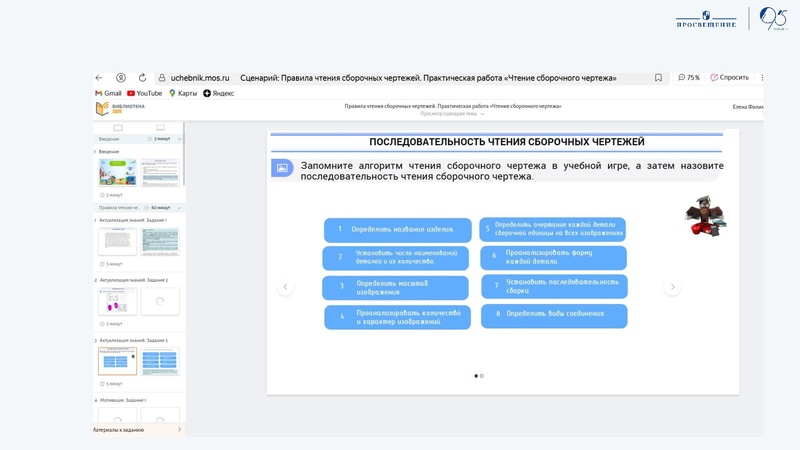800x450 pixels.
Task: Click the owl mascot image
Action: 706,215
